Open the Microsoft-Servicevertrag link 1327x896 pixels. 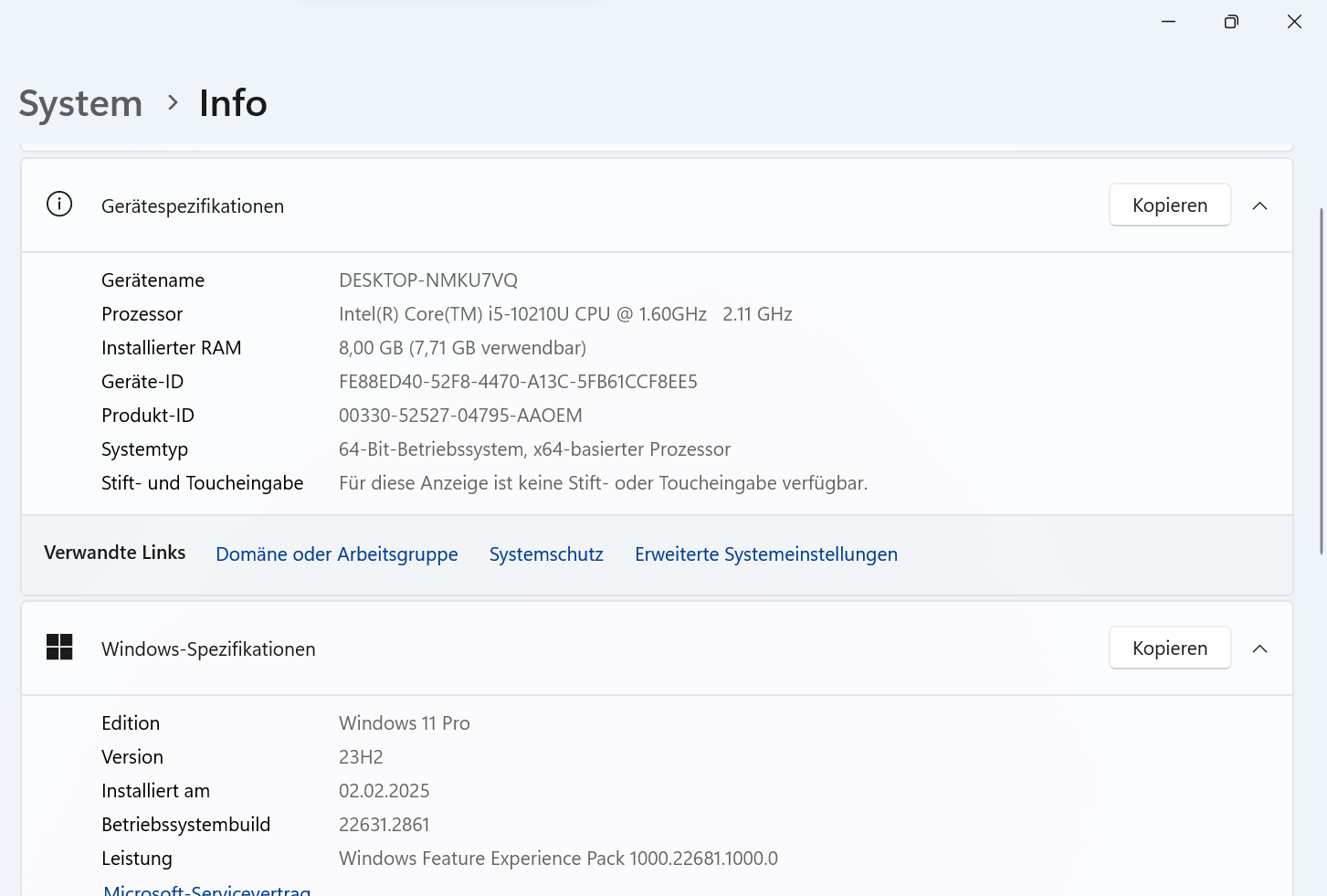click(x=207, y=890)
